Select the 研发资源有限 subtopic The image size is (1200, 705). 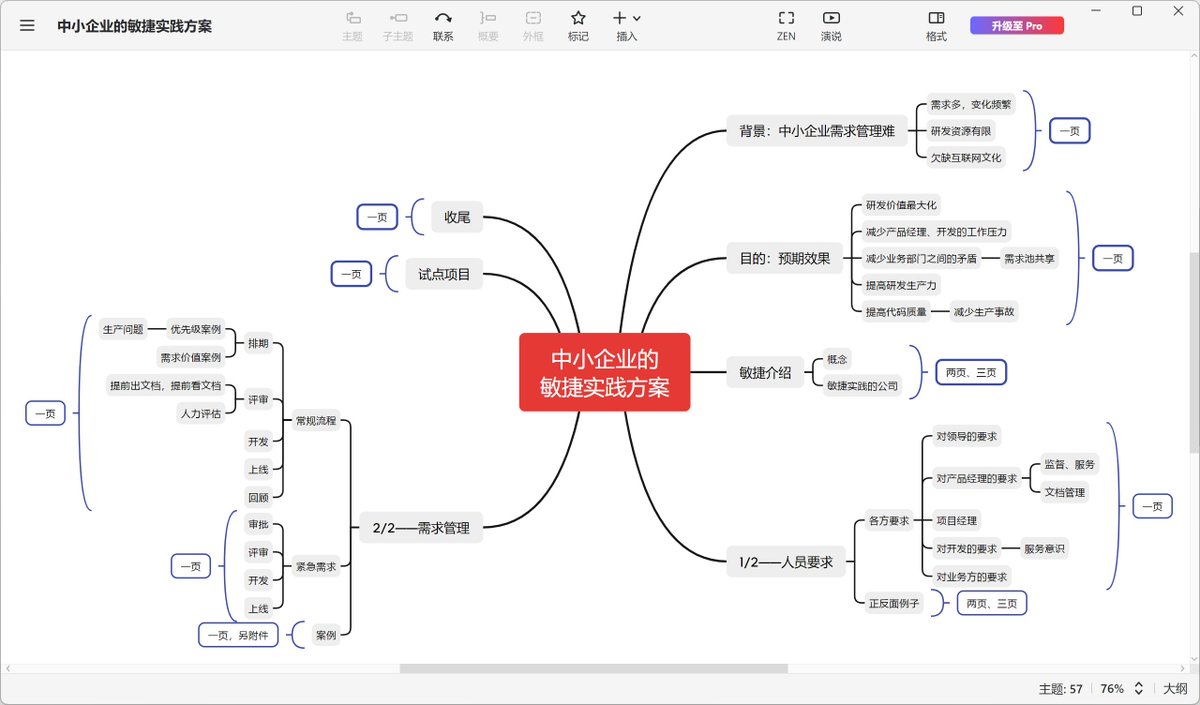[960, 130]
